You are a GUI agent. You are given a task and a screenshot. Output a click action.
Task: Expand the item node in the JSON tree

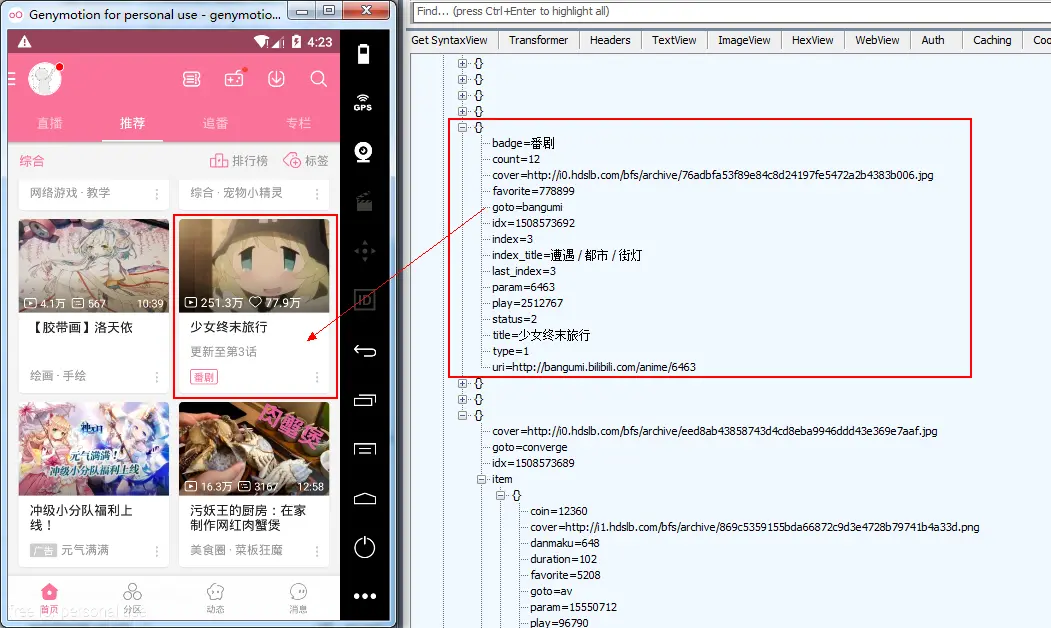pyautogui.click(x=481, y=479)
